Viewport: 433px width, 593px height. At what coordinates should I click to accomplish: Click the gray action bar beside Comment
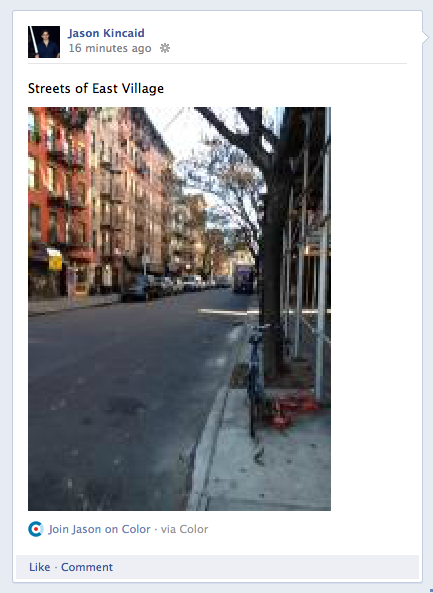(265, 567)
